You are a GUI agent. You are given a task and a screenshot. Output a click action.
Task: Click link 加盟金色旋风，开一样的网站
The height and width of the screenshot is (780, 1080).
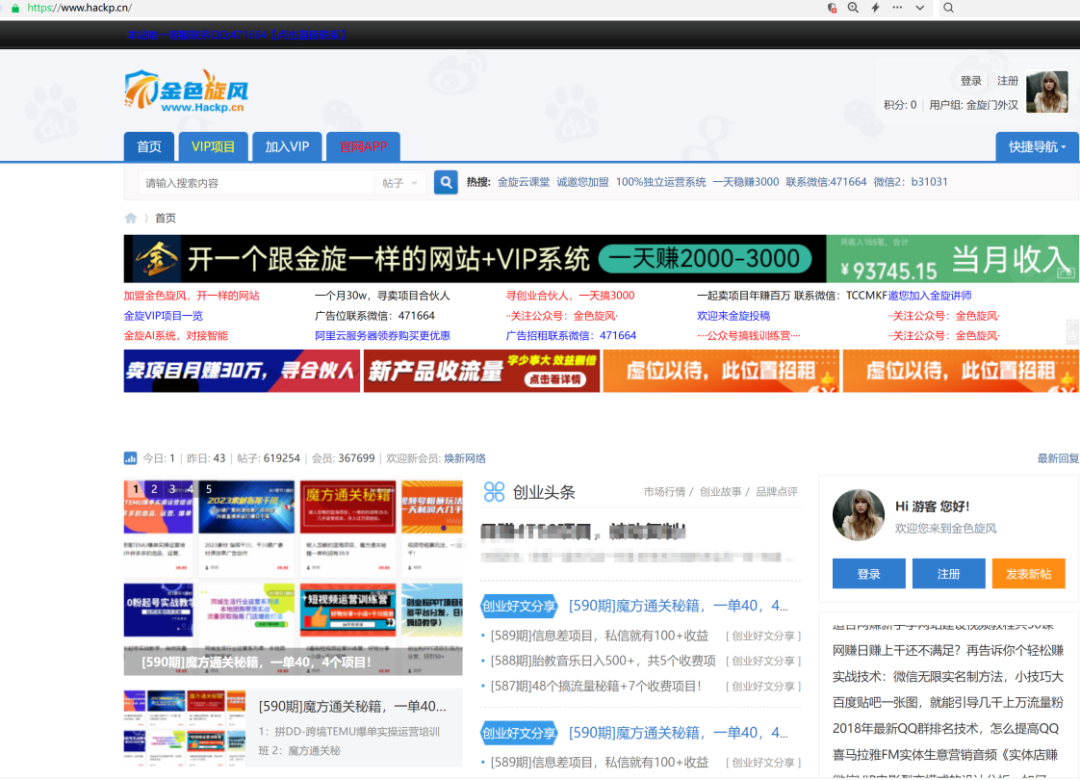click(191, 296)
